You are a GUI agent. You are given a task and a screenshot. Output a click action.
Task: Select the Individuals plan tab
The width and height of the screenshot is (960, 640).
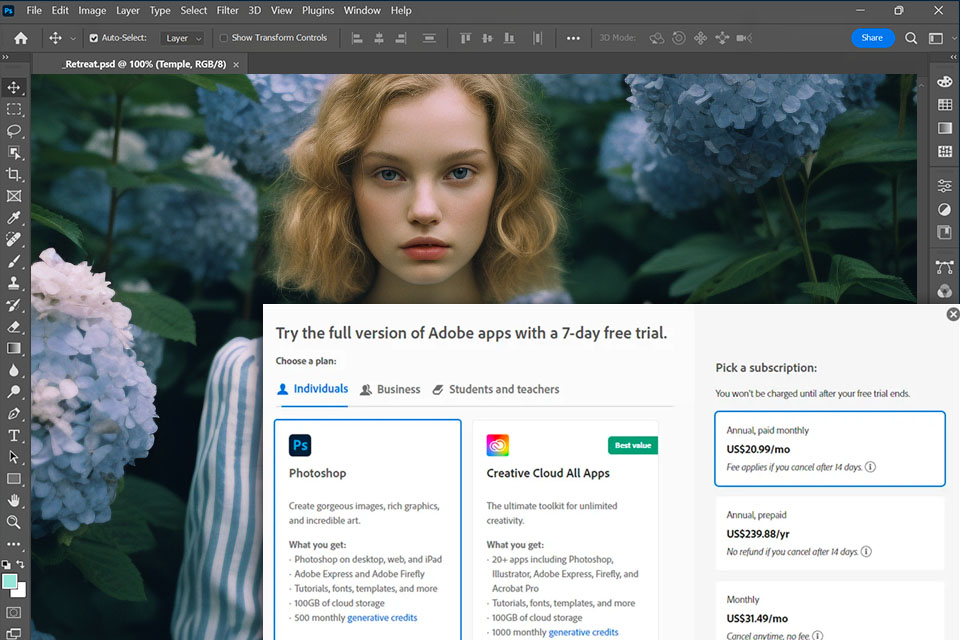pos(312,389)
